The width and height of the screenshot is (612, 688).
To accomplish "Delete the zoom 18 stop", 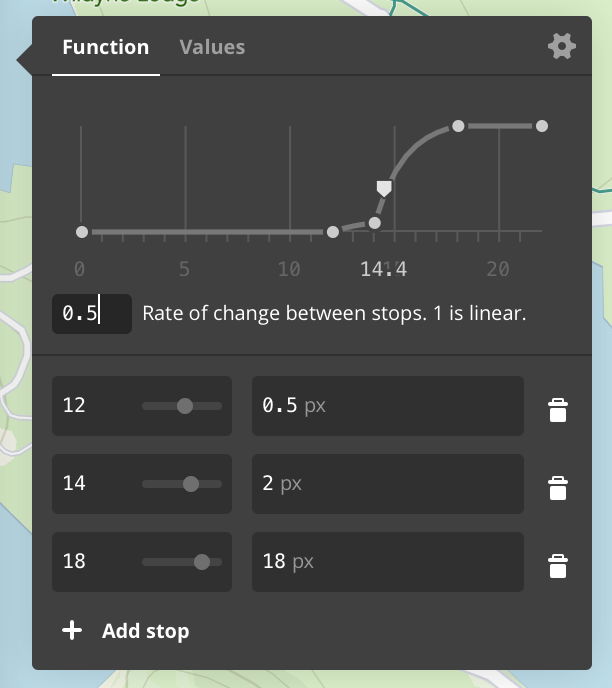I will point(558,566).
